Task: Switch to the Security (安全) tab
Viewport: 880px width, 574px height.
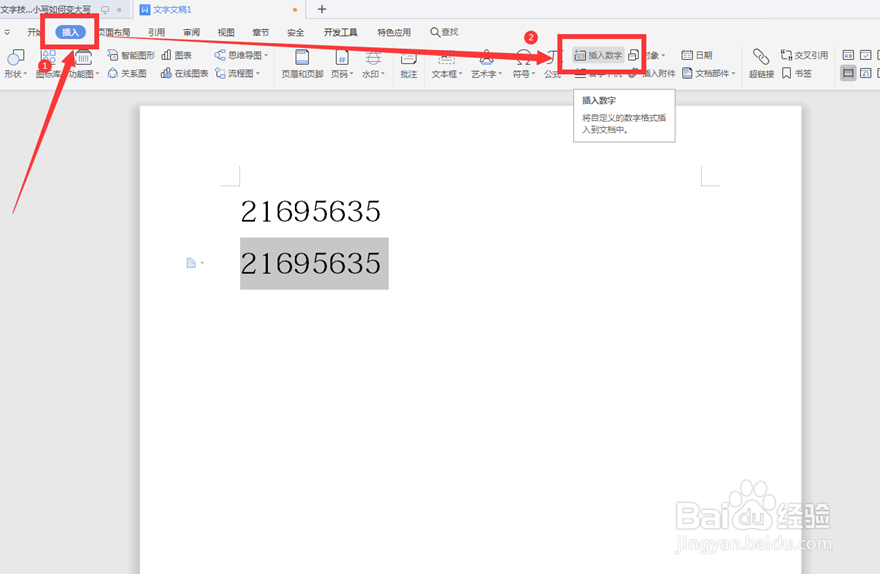Action: click(296, 33)
